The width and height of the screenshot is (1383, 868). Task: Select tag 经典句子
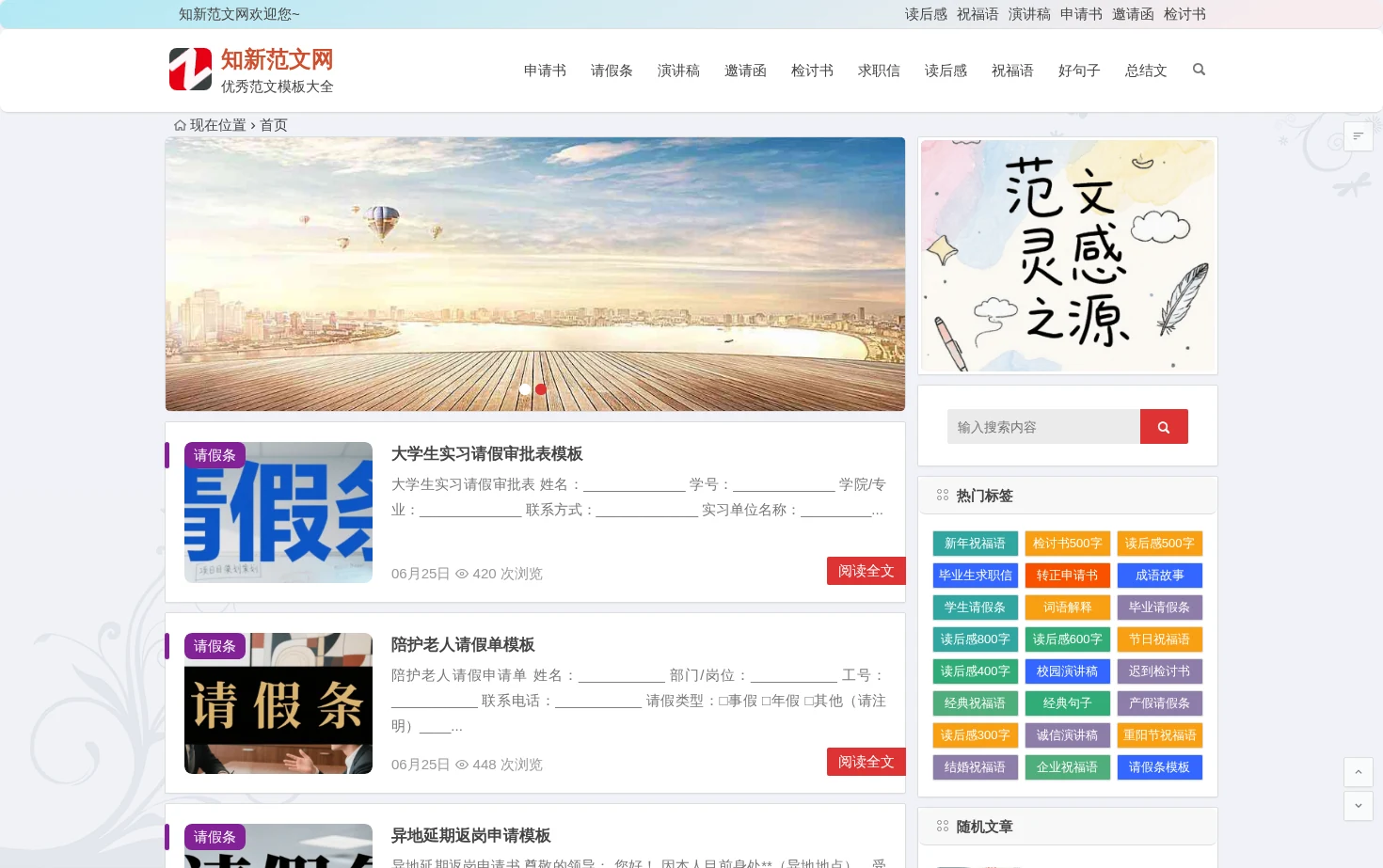[1067, 703]
